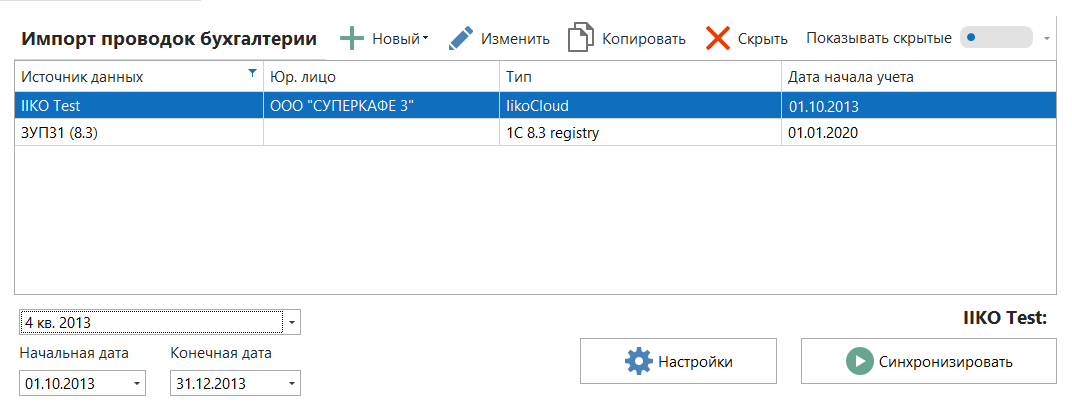Click the pencil Edit icon
Image resolution: width=1072 pixels, height=416 pixels.
click(x=460, y=39)
